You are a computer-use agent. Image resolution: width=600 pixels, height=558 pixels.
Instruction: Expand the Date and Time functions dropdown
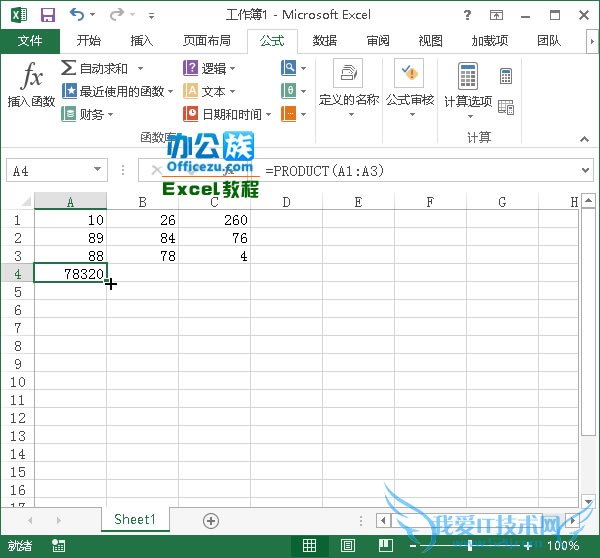pyautogui.click(x=268, y=114)
